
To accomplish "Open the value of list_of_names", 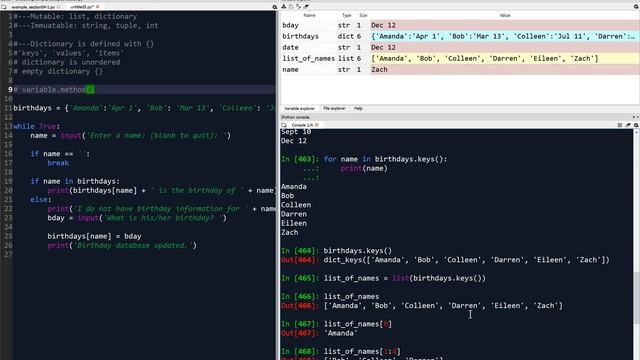I will (x=504, y=58).
